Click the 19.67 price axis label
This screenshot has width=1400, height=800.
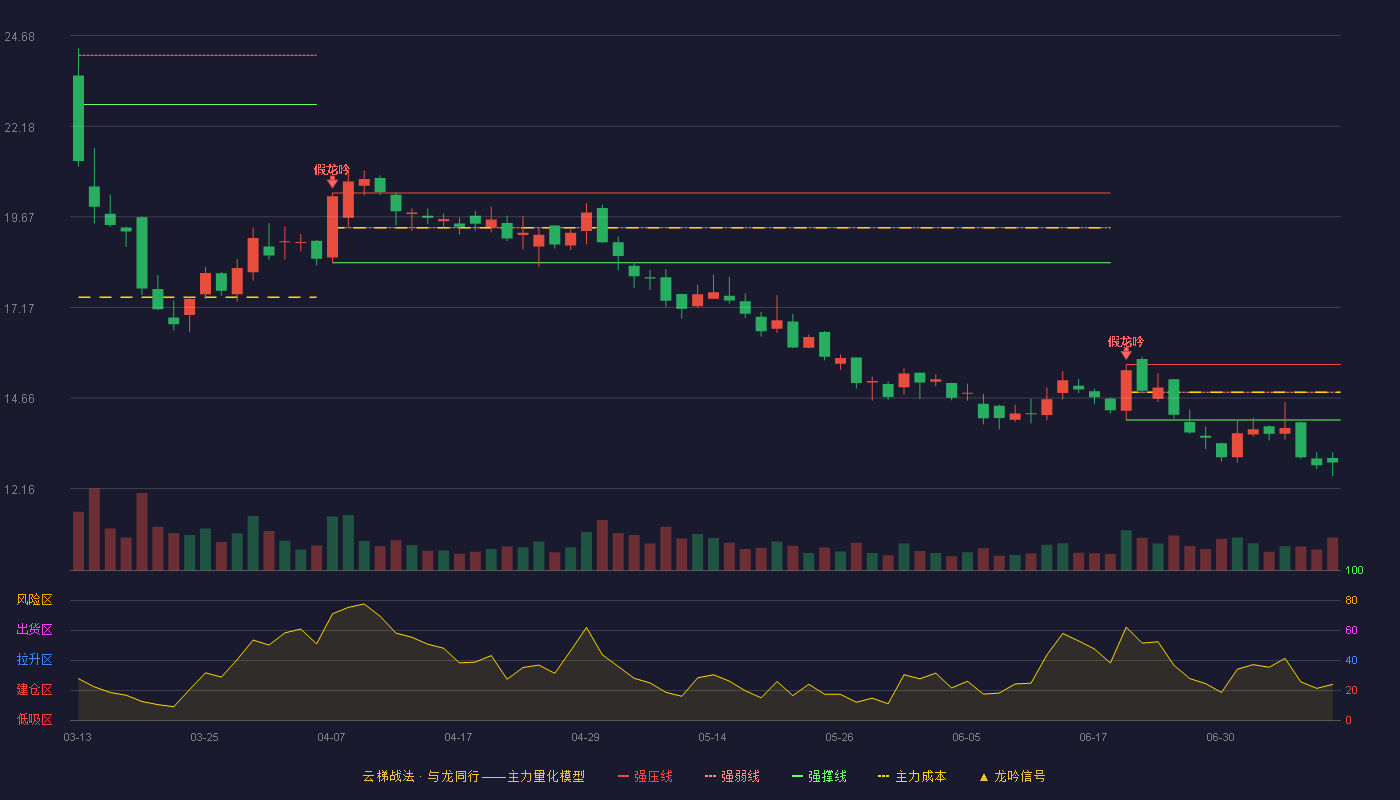pyautogui.click(x=19, y=217)
